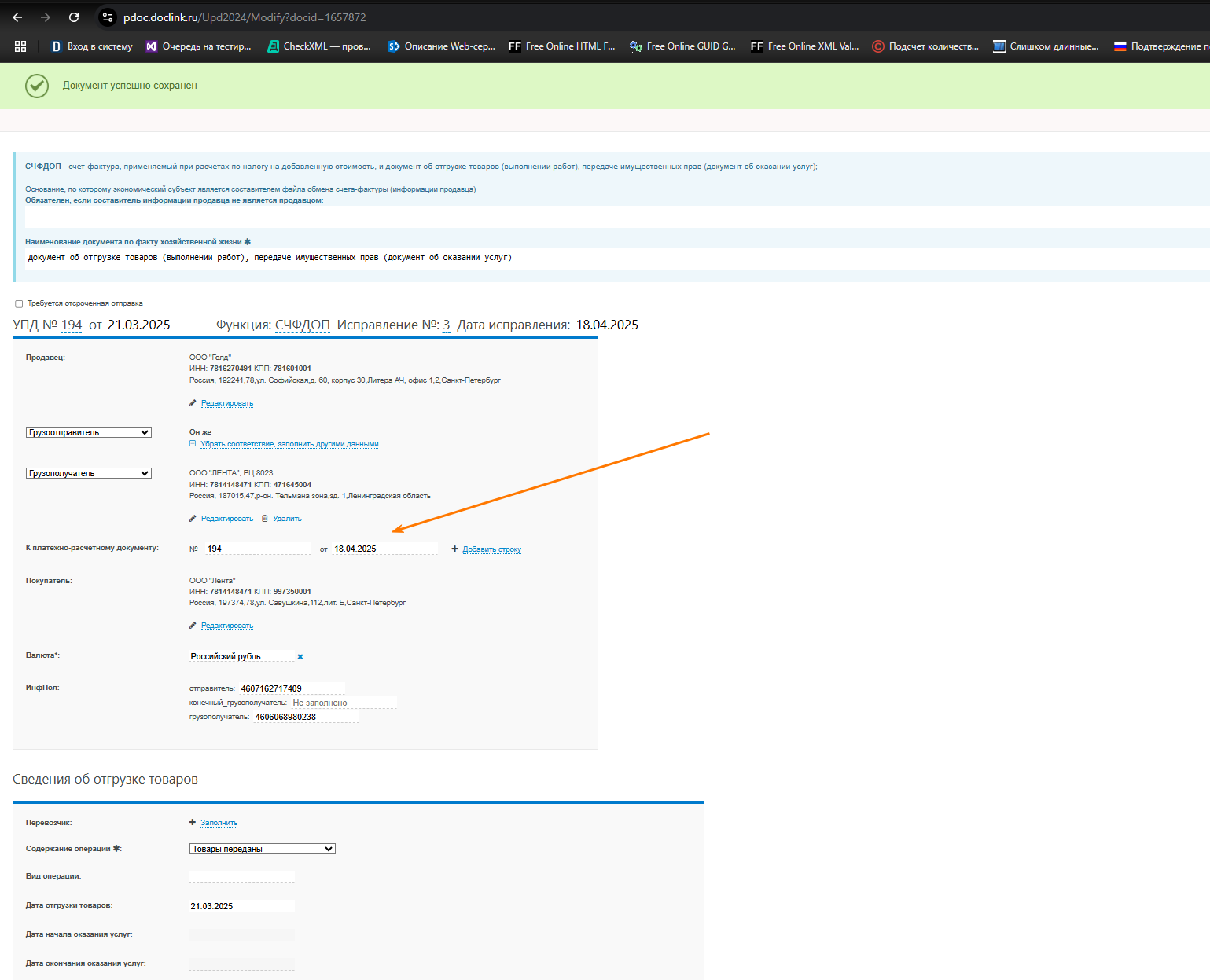Open 'Очередь на тестир...' bookmark

(199, 46)
